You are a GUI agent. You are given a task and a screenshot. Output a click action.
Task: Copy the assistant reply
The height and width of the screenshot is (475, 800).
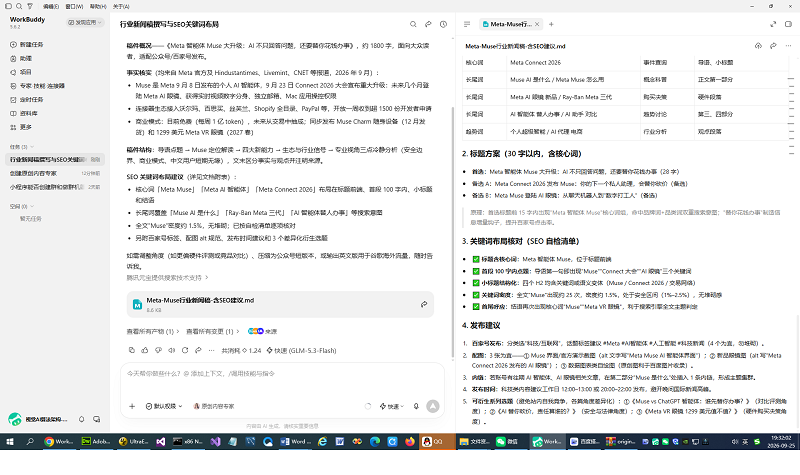click(x=132, y=350)
